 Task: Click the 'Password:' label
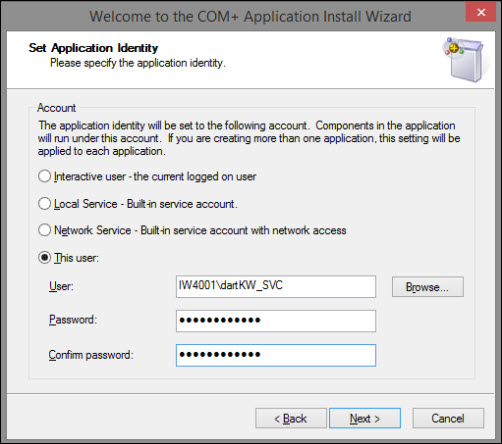click(x=73, y=320)
